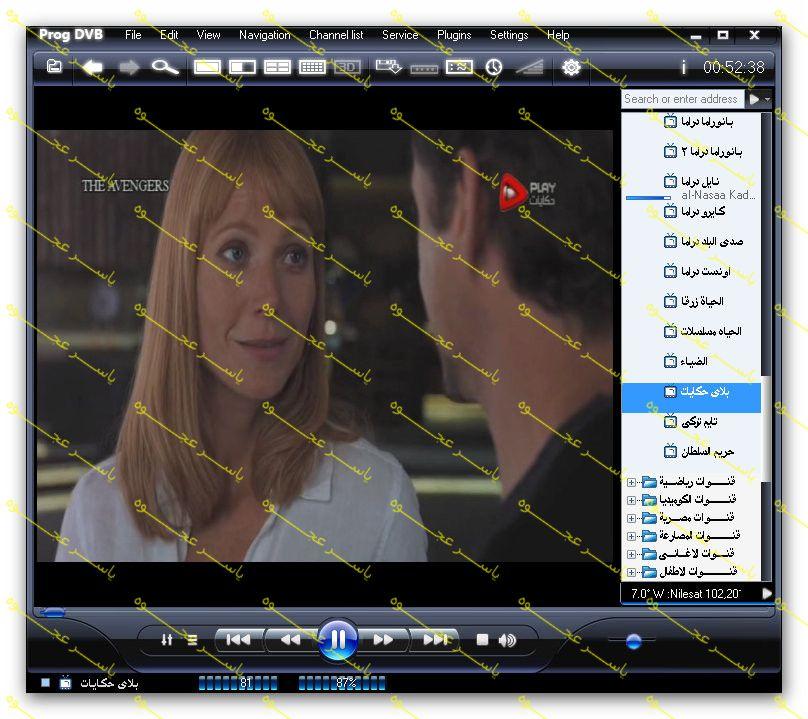This screenshot has height=719, width=808.
Task: Open the scheduler clock icon
Action: (x=494, y=67)
